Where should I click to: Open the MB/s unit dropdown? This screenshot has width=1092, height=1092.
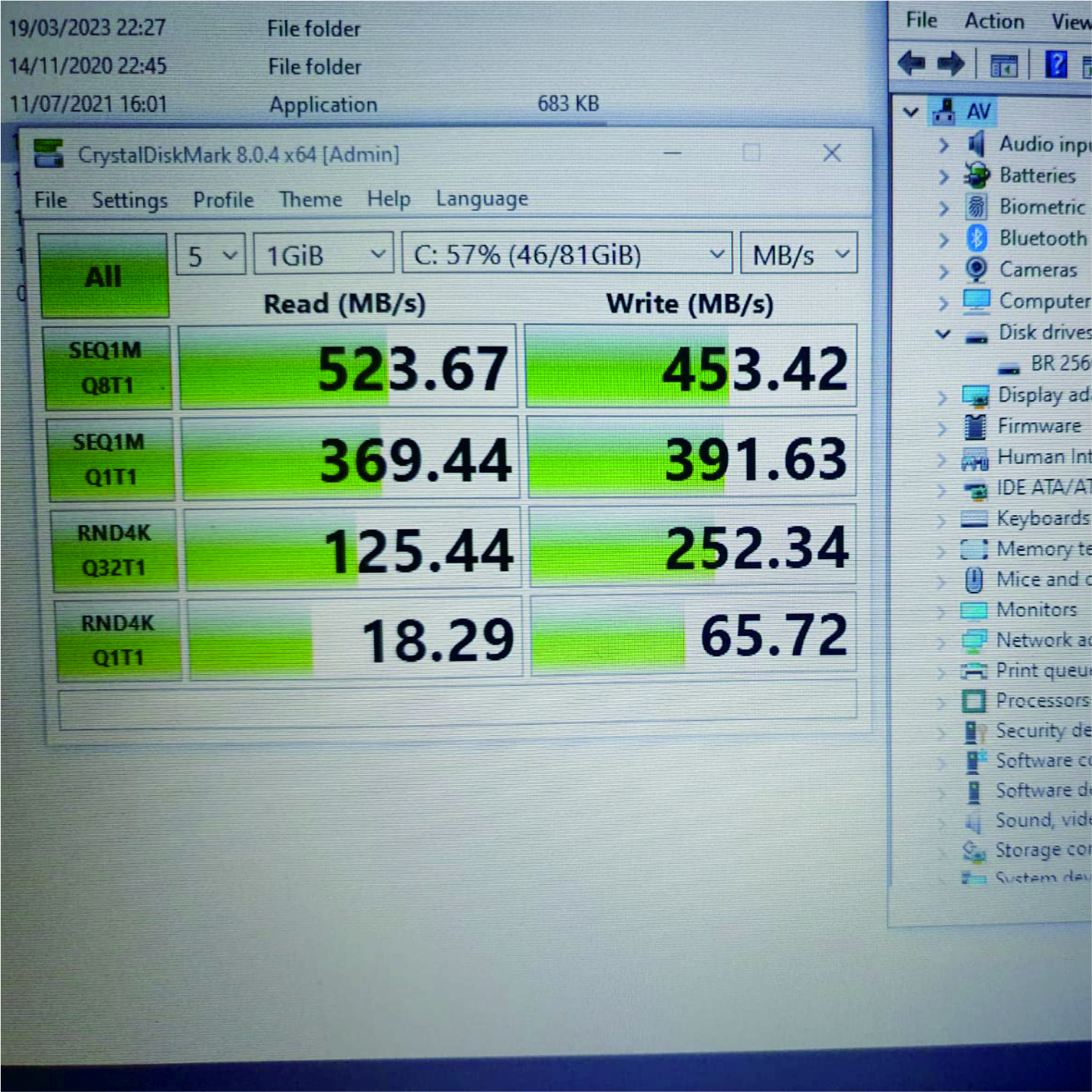tap(799, 253)
